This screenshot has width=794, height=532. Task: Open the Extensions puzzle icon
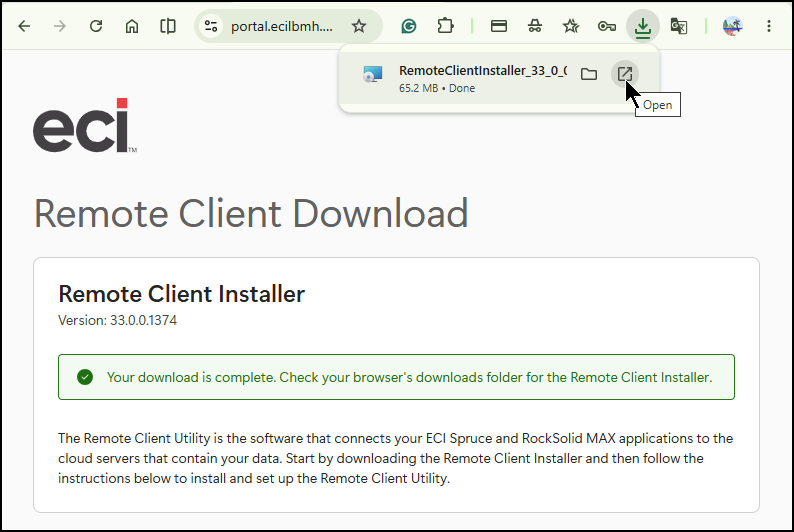pyautogui.click(x=445, y=26)
